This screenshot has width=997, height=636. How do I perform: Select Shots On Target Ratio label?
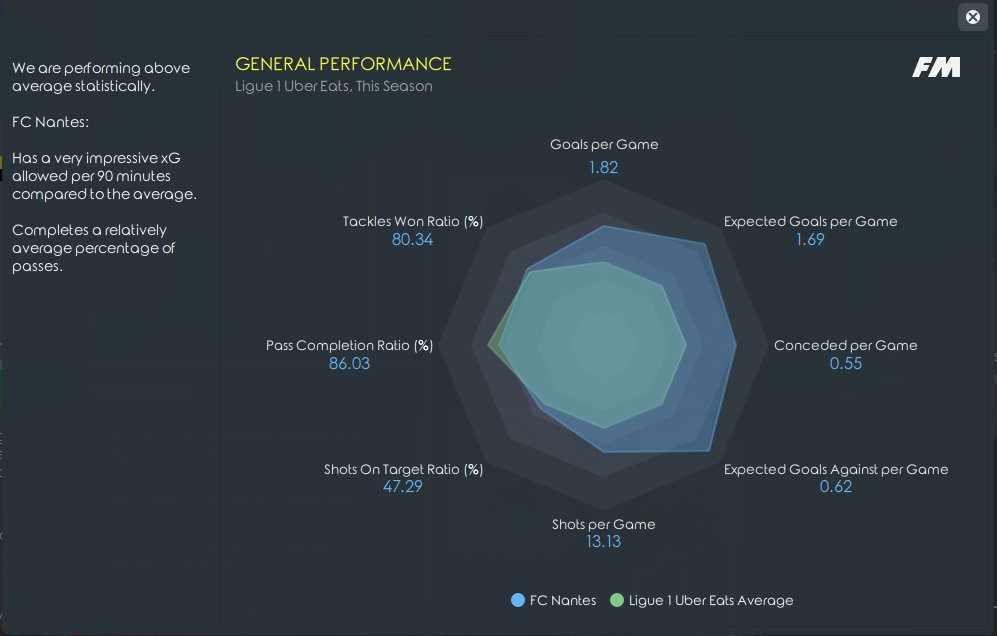tap(403, 469)
